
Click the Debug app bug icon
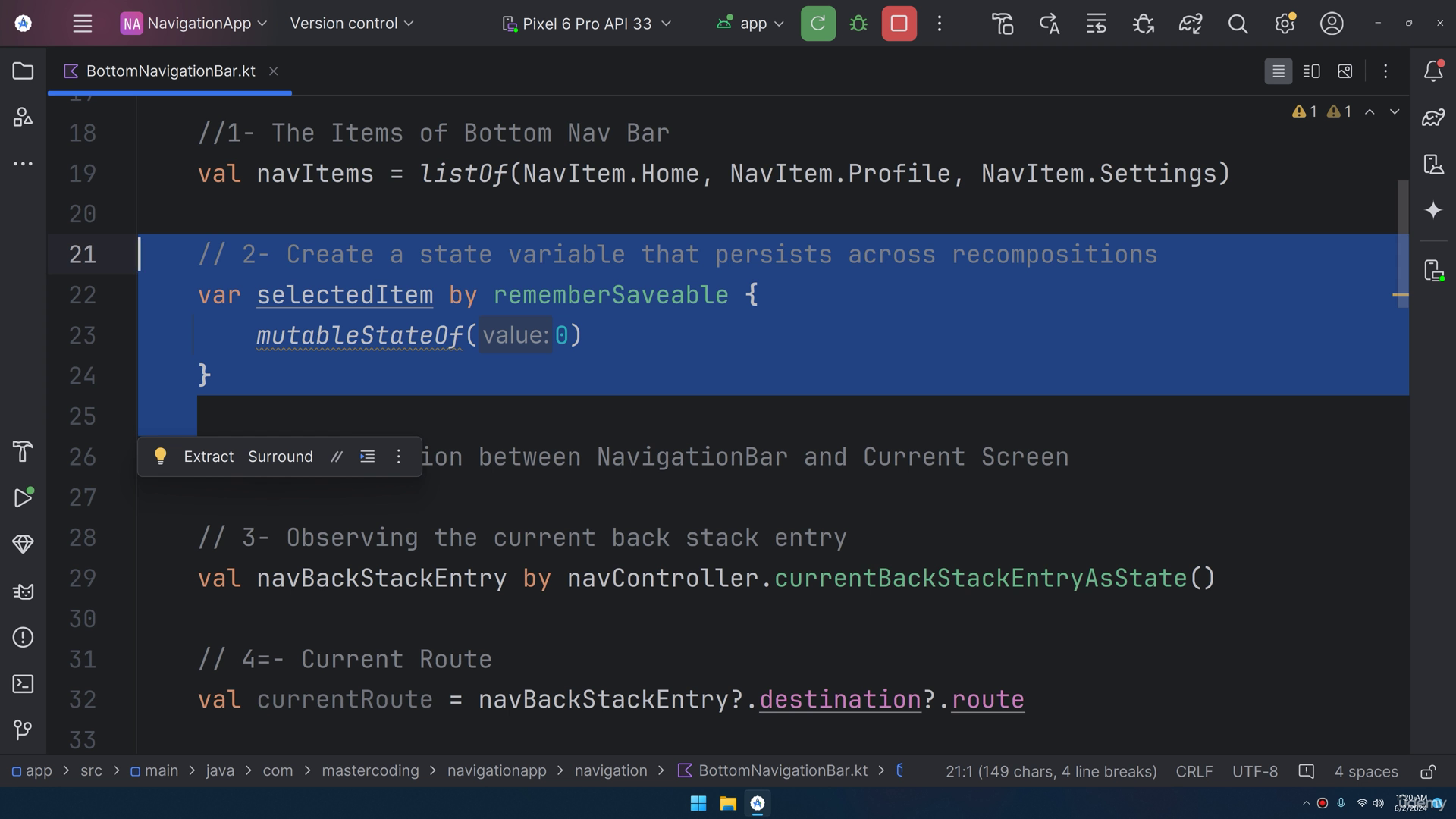(858, 24)
